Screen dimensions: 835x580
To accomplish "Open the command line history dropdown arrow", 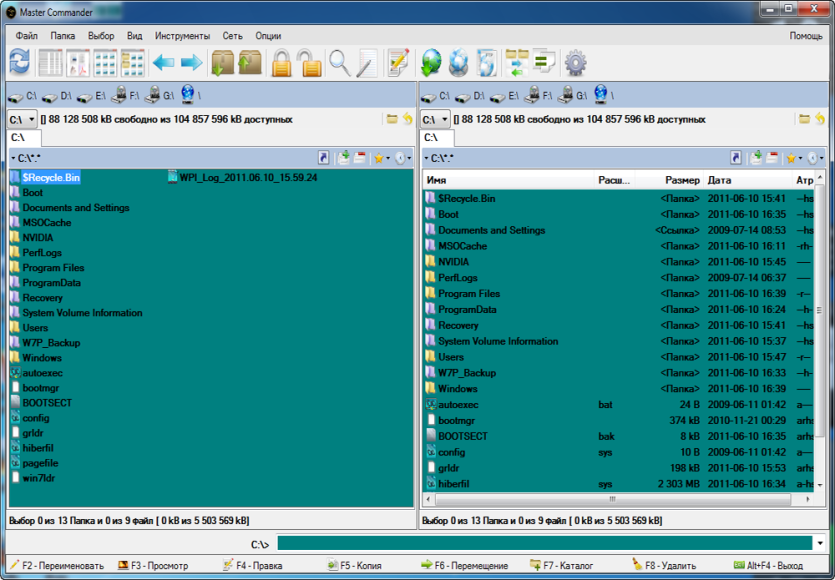I will coord(820,544).
